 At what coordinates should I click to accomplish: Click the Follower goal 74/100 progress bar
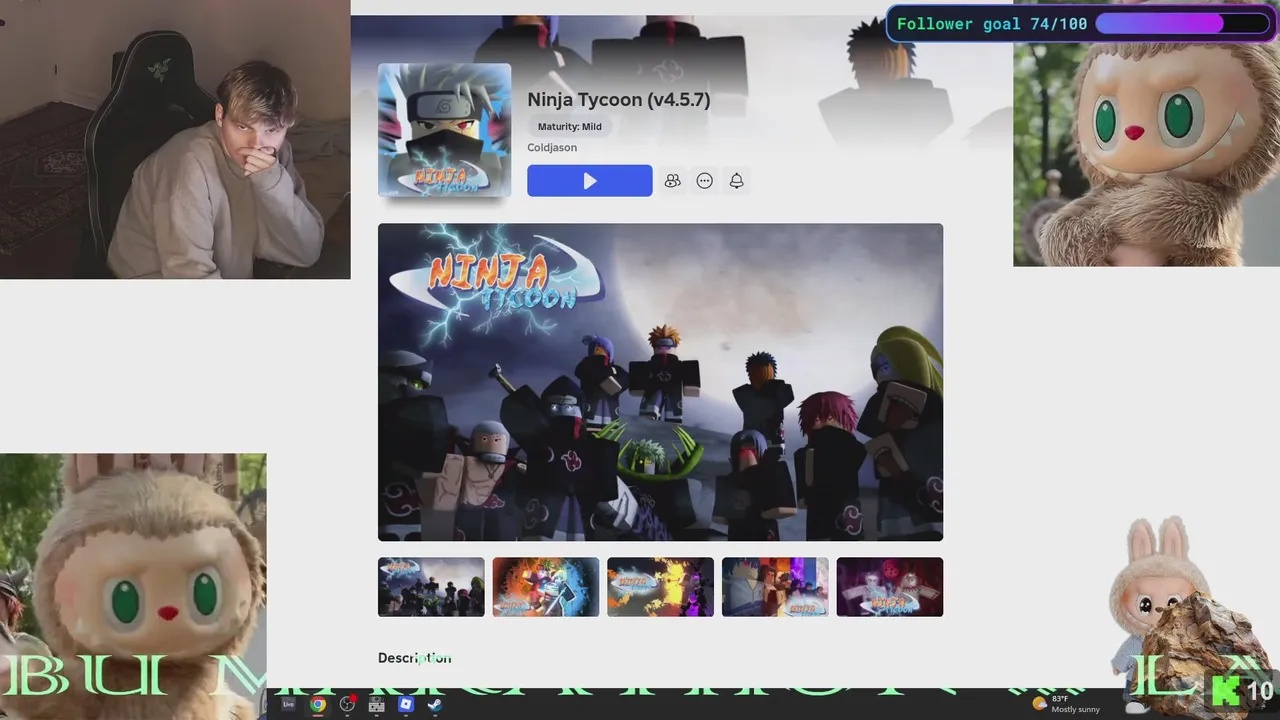pyautogui.click(x=1183, y=23)
